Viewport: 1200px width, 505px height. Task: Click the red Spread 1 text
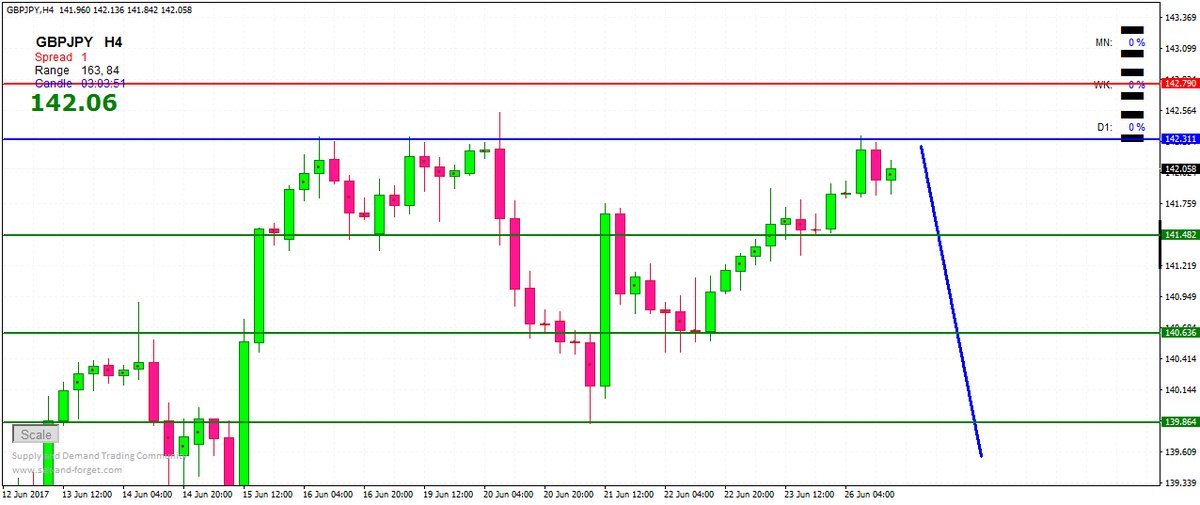(x=62, y=58)
